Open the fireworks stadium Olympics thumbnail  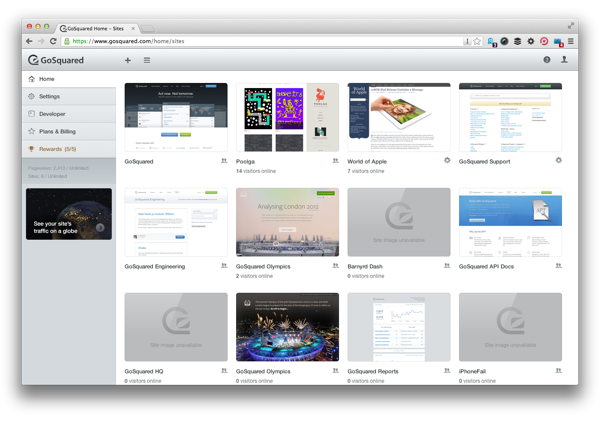point(287,327)
